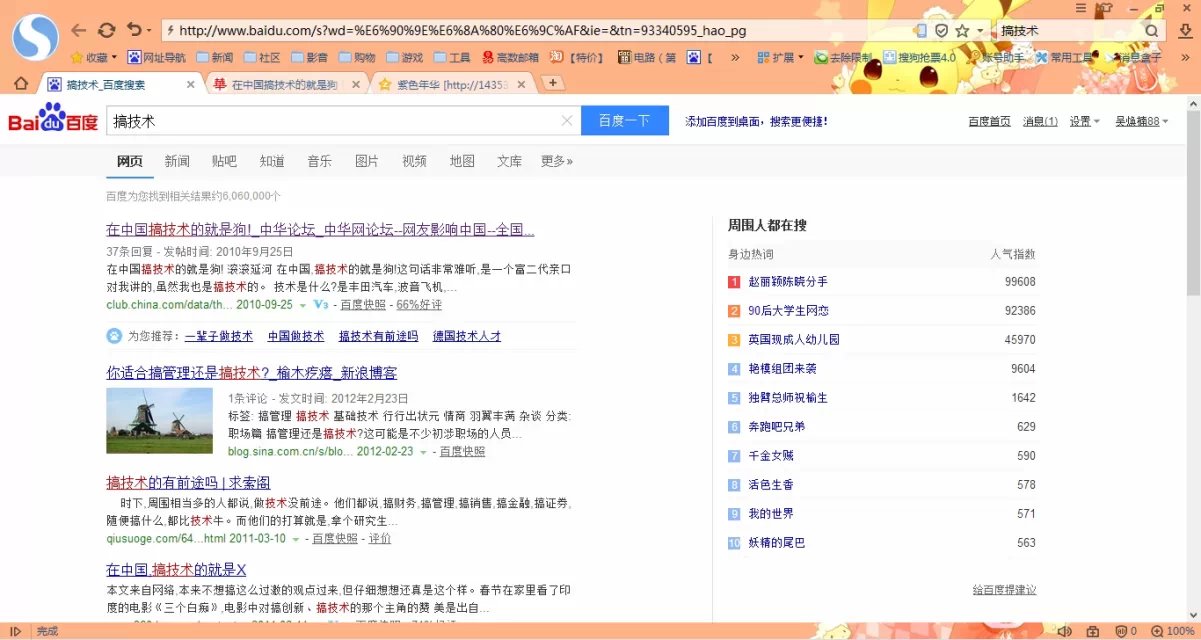Open a new tab with the plus button
This screenshot has width=1201, height=640.
tap(551, 83)
